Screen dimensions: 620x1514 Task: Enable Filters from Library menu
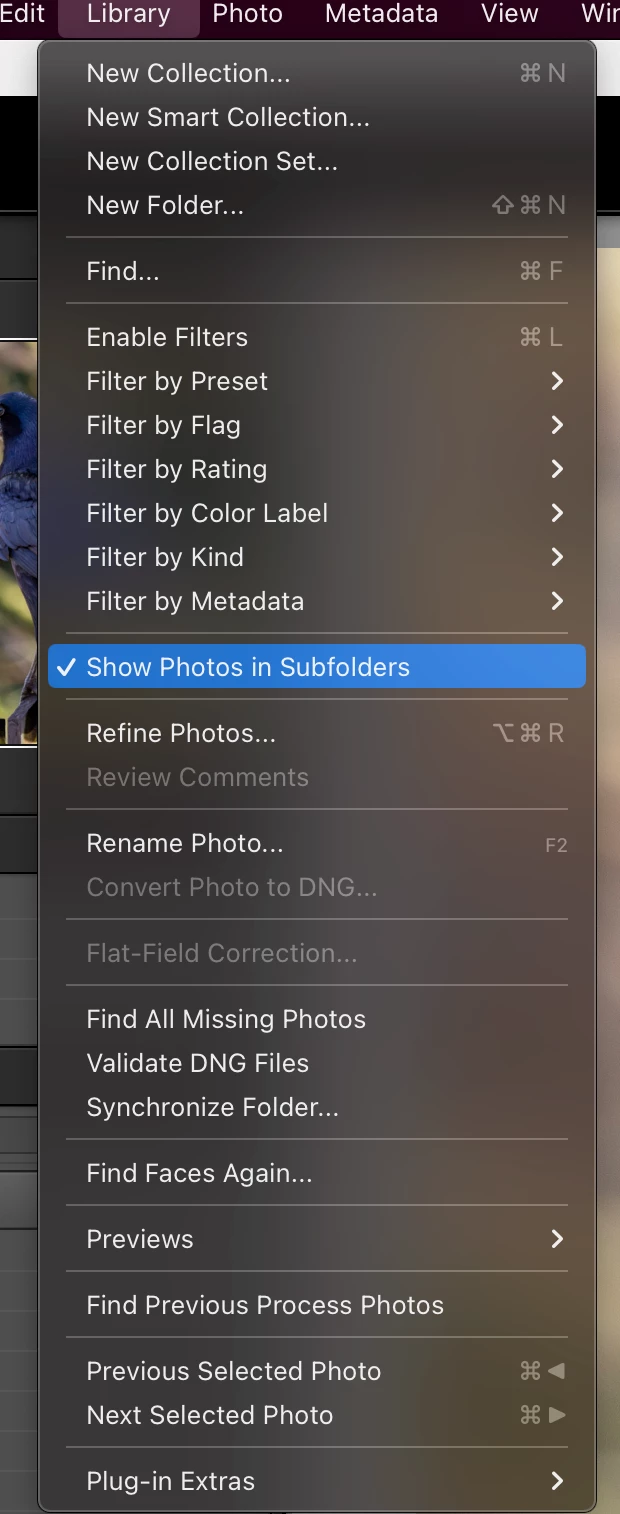[x=316, y=337]
